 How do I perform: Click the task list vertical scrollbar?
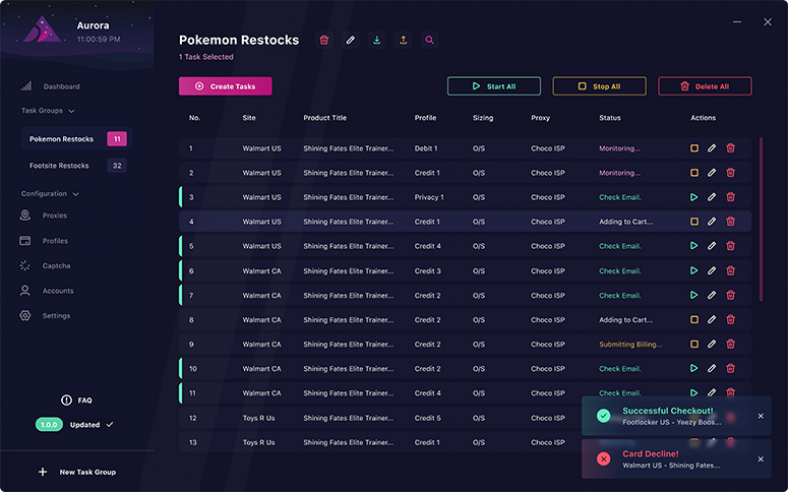click(761, 219)
